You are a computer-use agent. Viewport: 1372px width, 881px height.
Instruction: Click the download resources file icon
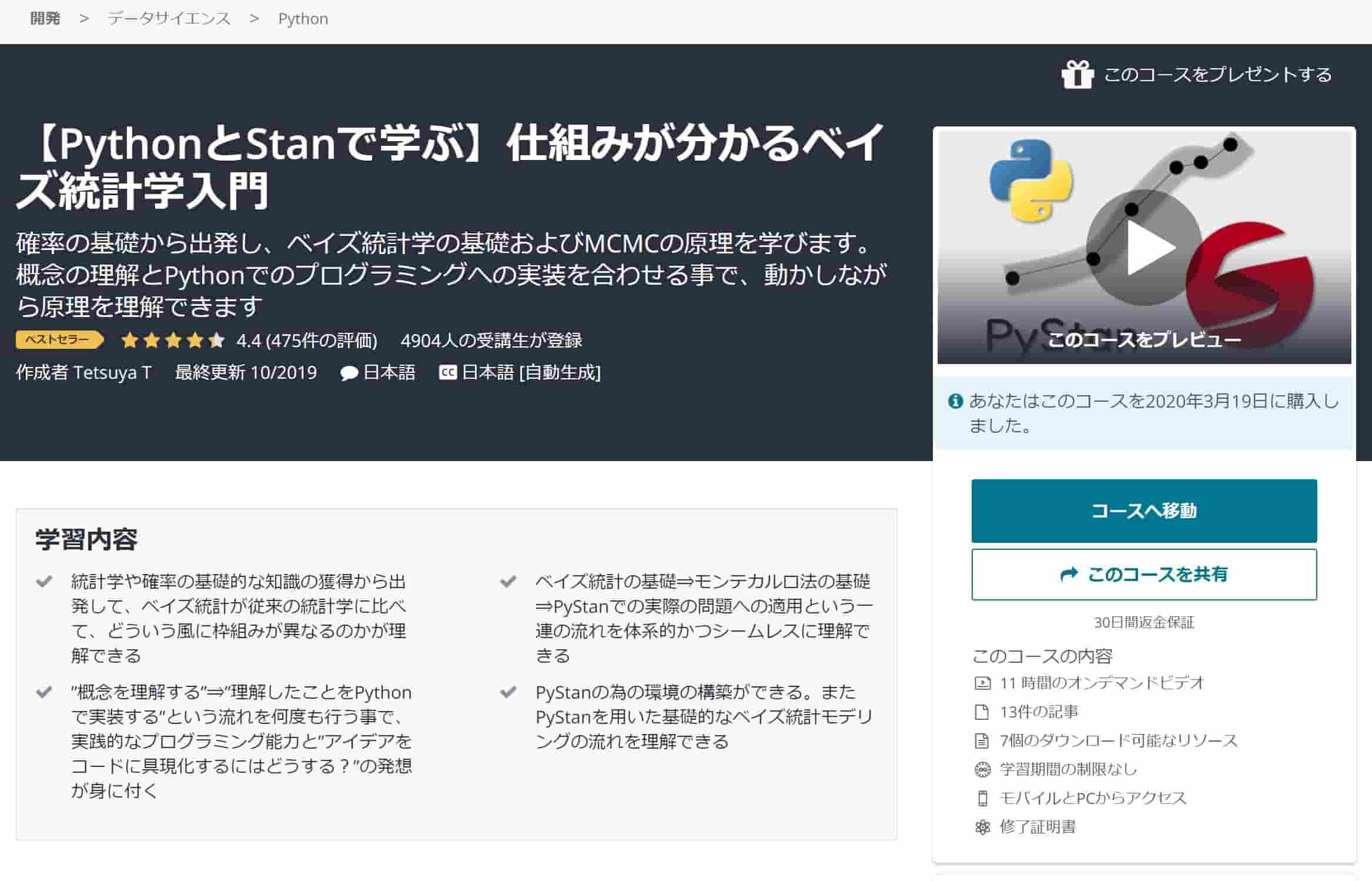(982, 740)
